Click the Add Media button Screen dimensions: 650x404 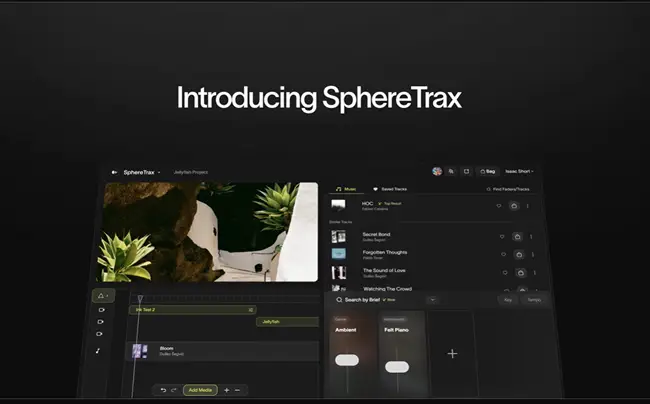tap(200, 390)
